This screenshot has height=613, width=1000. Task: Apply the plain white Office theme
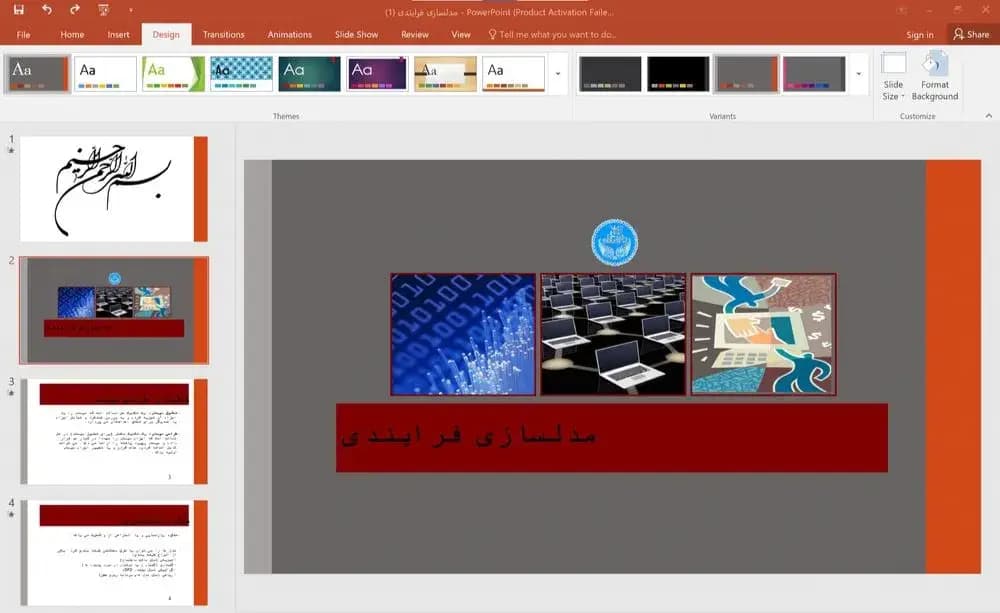(105, 74)
